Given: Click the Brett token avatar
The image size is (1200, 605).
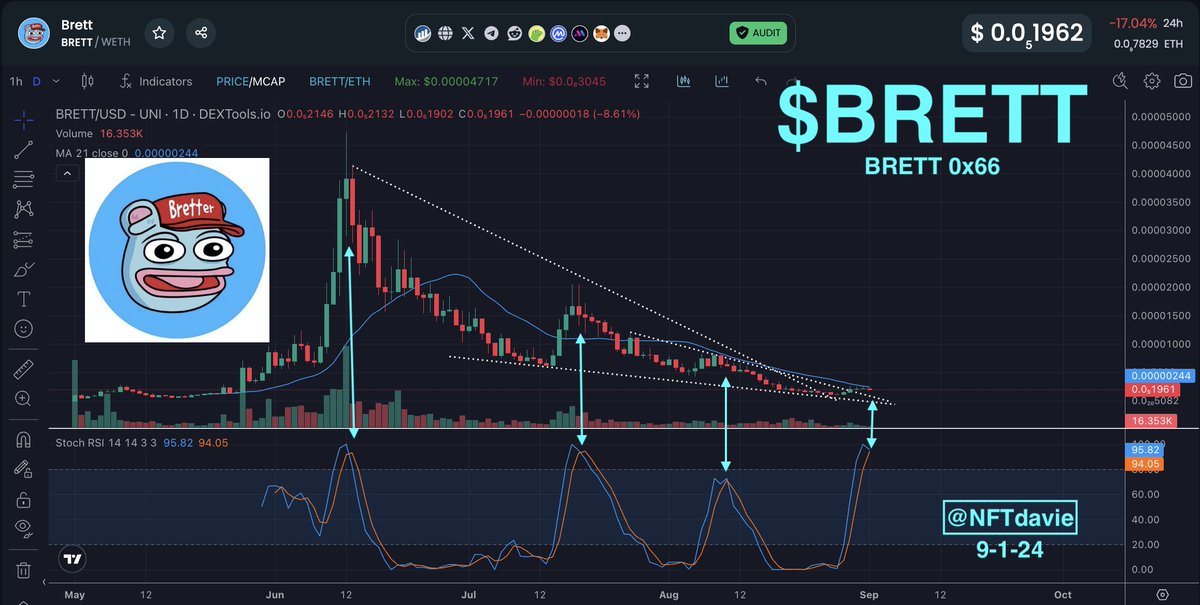Looking at the screenshot, I should (36, 33).
